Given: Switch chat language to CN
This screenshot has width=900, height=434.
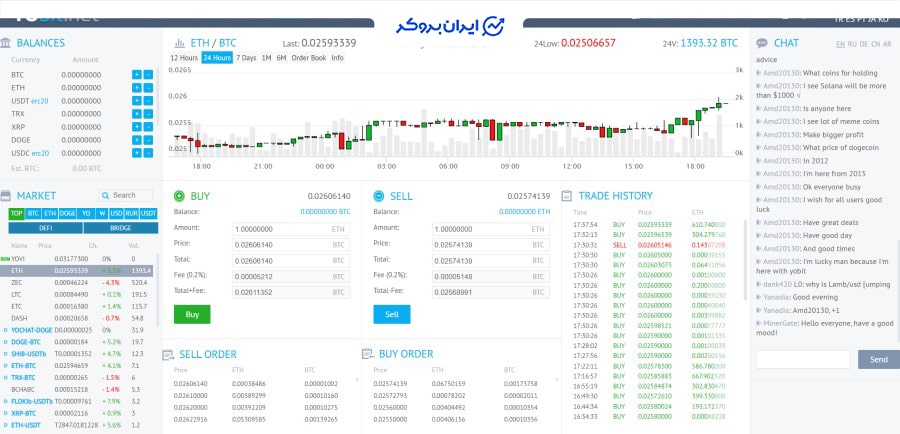Looking at the screenshot, I should [875, 44].
